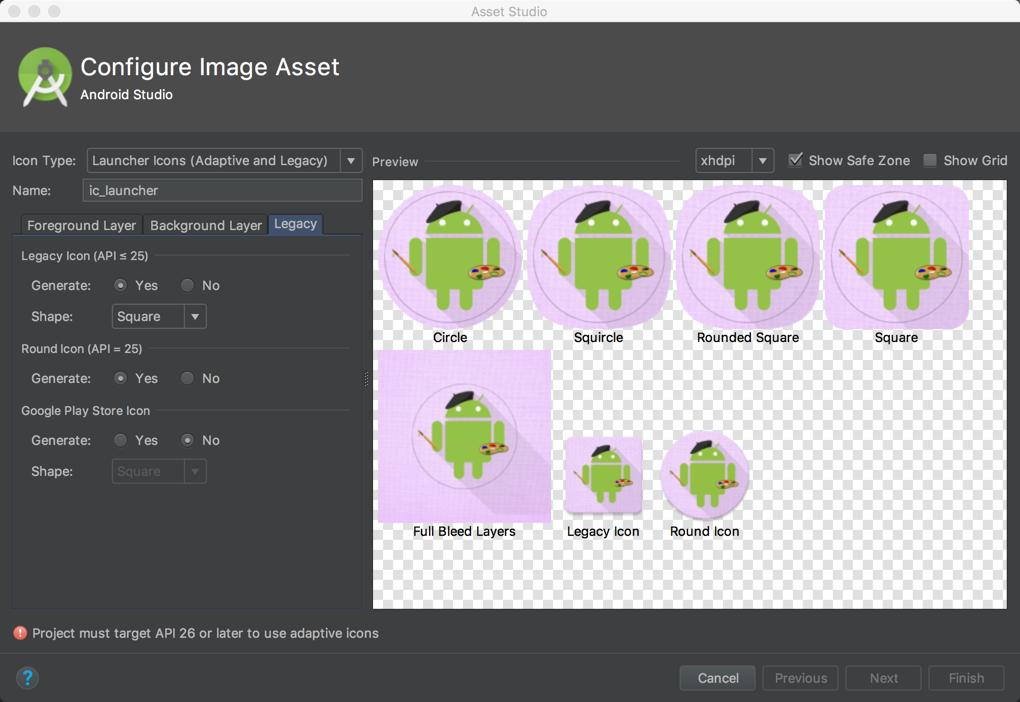Click the 'Legacy Icon (API ≤ 25)' heading
Screen dimensions: 1020x702
[85, 256]
